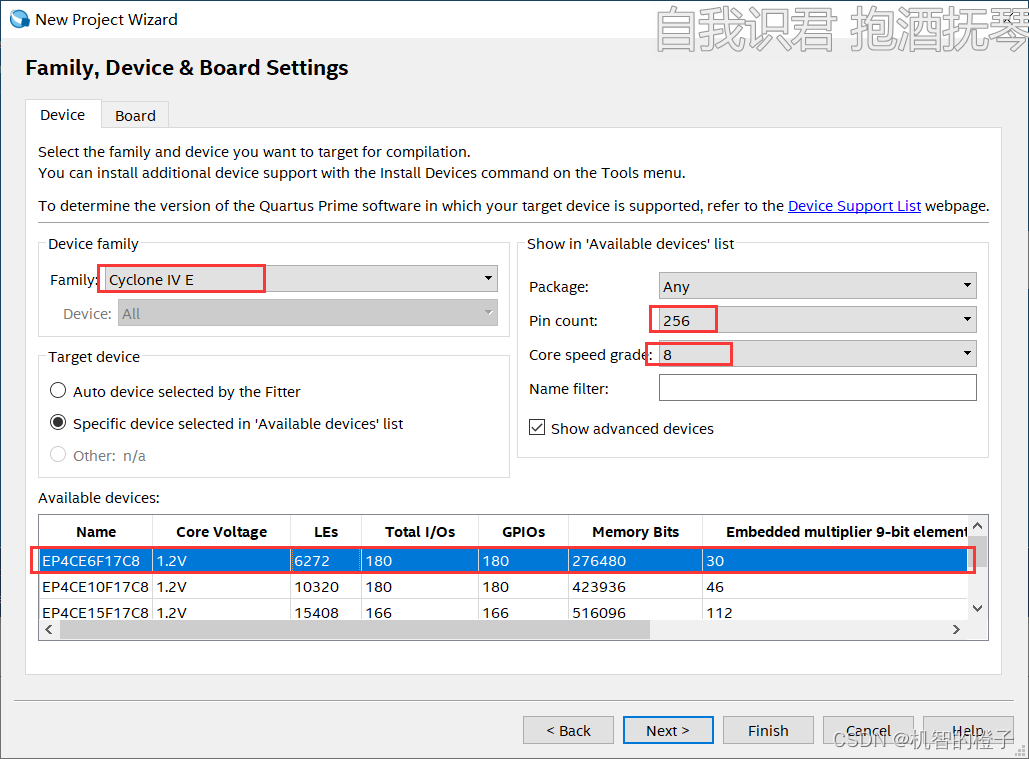The width and height of the screenshot is (1029, 759).
Task: Click the Core Voltage column header
Action: [221, 532]
